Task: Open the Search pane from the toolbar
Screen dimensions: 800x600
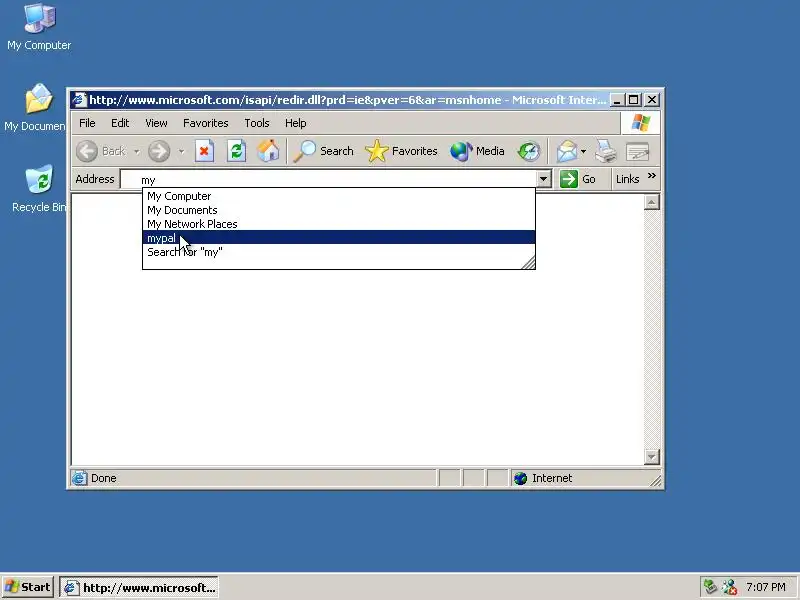Action: tap(323, 151)
